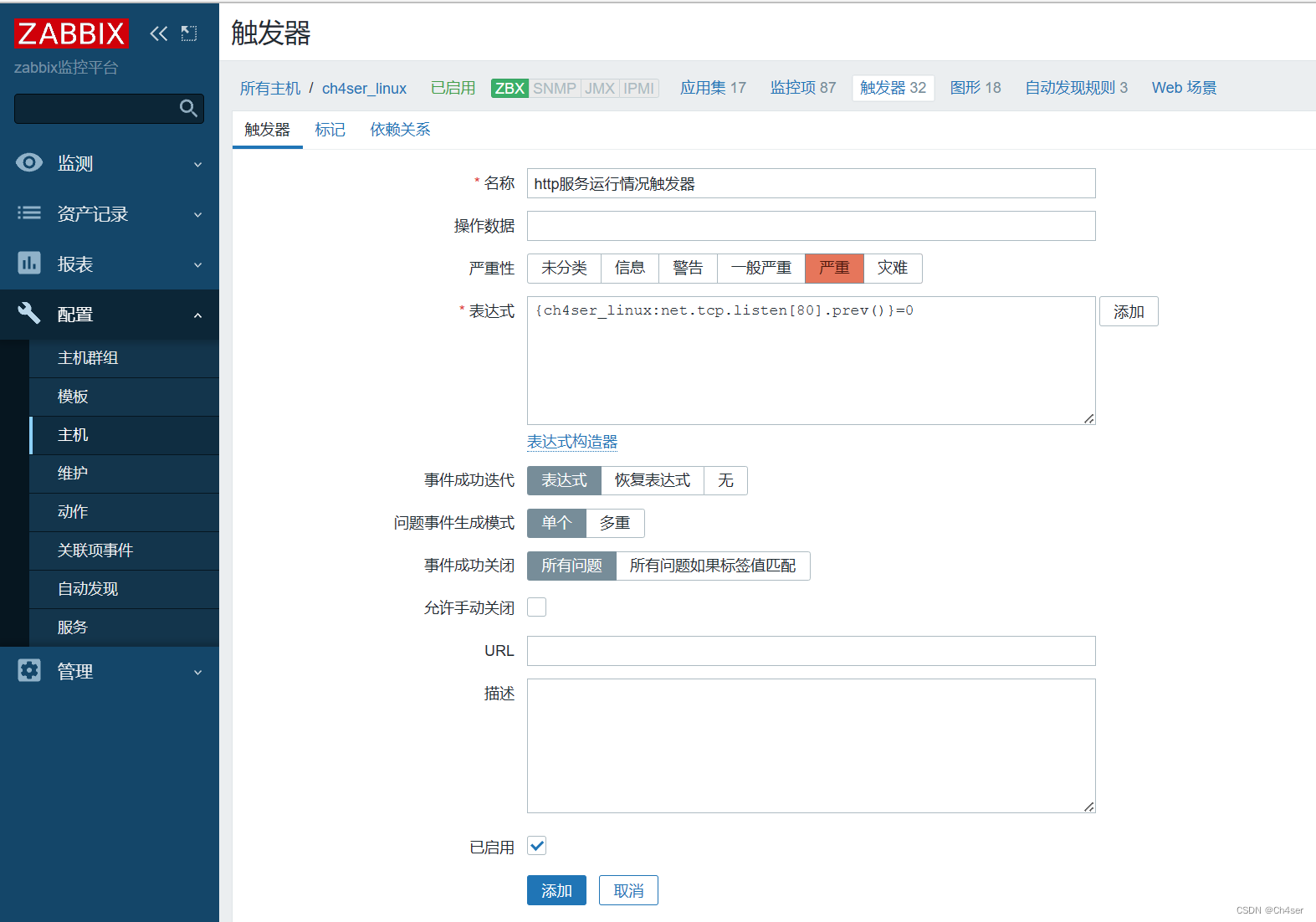Click the 名称 input field
The image size is (1316, 922).
point(811,183)
